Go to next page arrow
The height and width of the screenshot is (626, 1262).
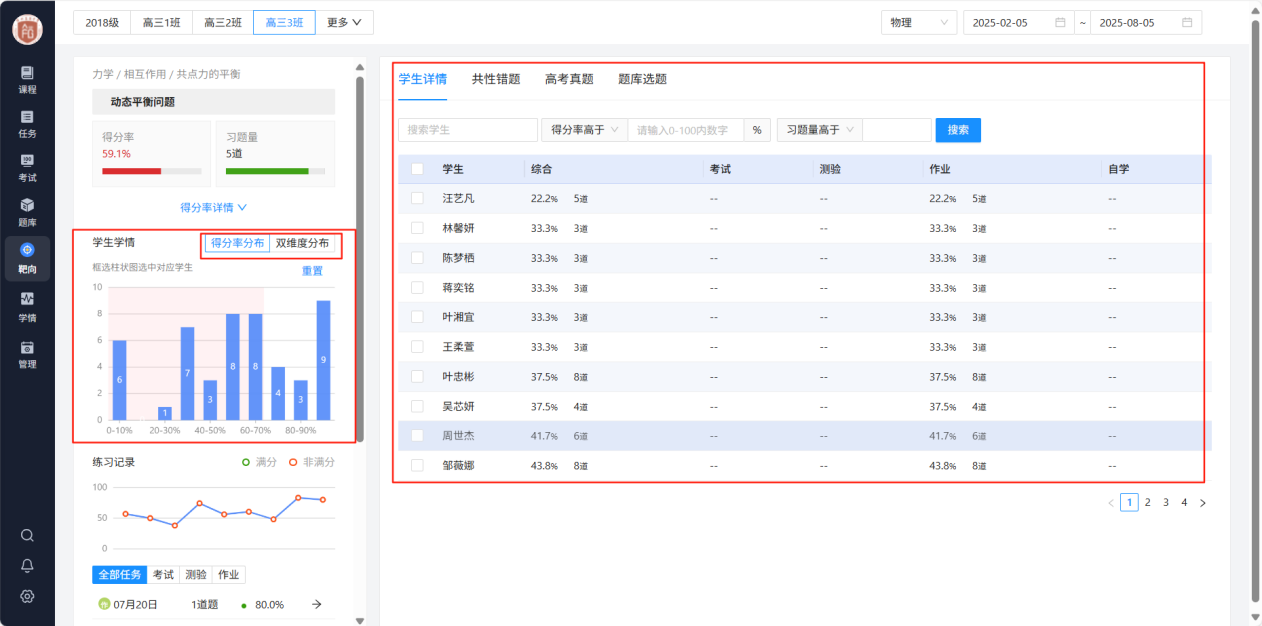tap(1203, 503)
